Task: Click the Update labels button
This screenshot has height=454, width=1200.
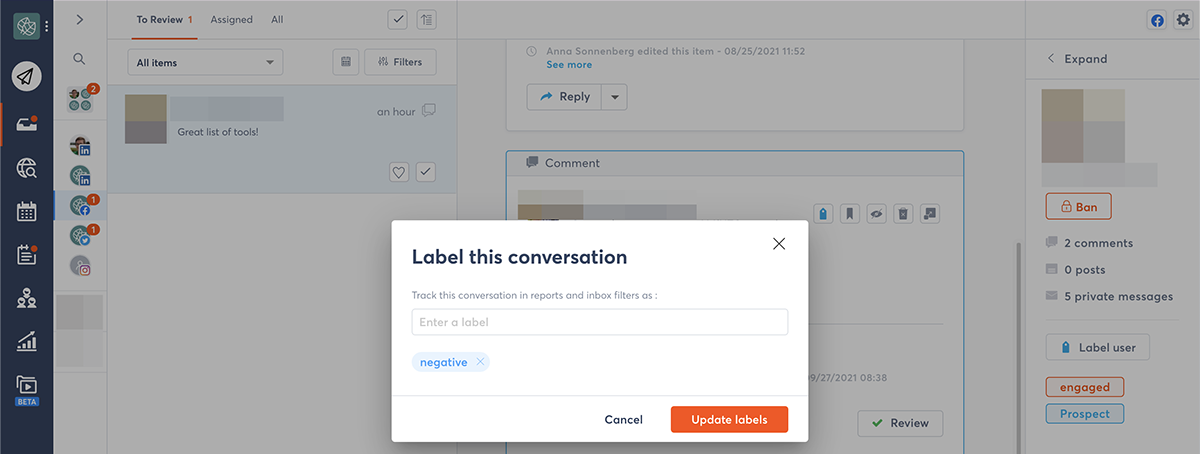Action: coord(729,420)
